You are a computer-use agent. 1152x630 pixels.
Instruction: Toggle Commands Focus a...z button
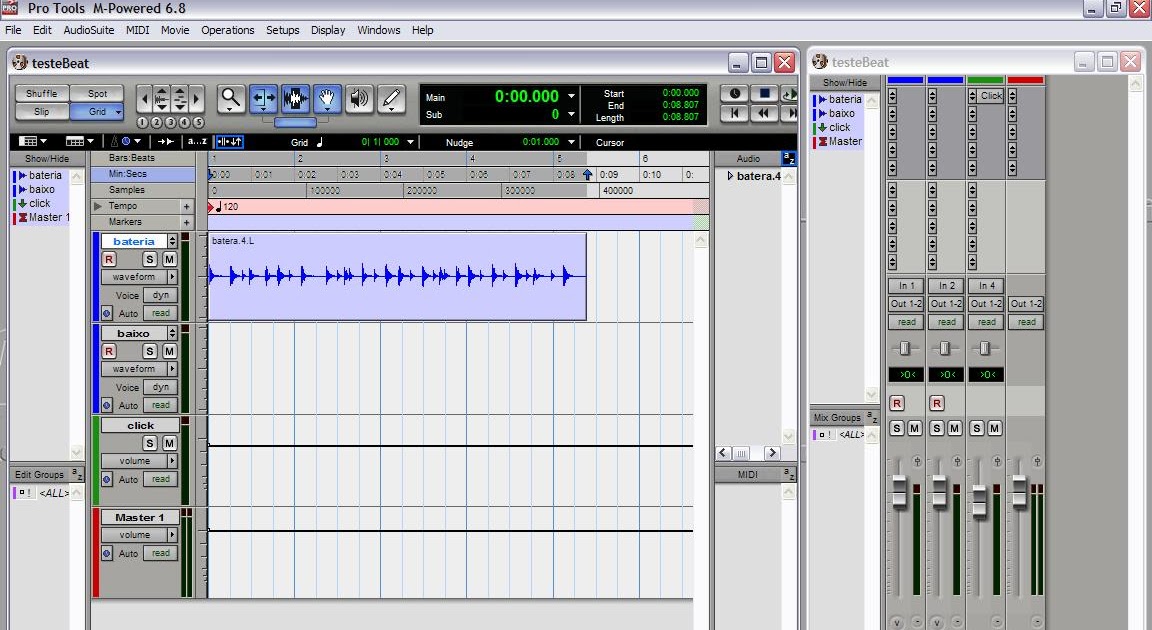pos(197,142)
